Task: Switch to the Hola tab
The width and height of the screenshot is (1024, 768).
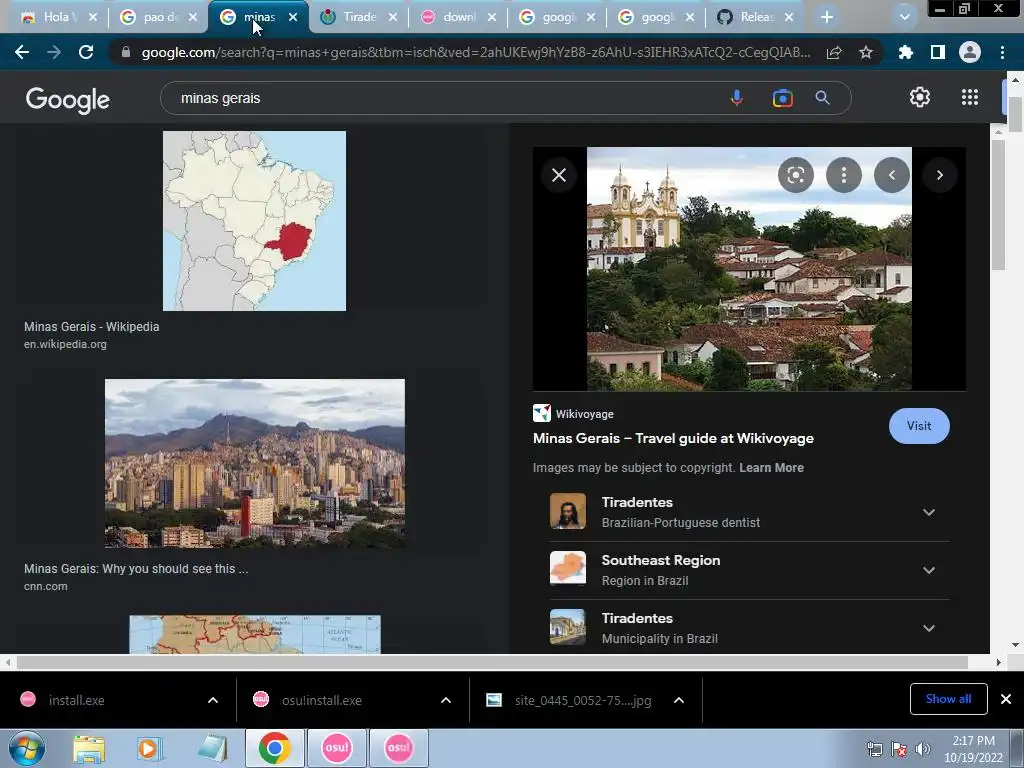Action: tap(59, 18)
